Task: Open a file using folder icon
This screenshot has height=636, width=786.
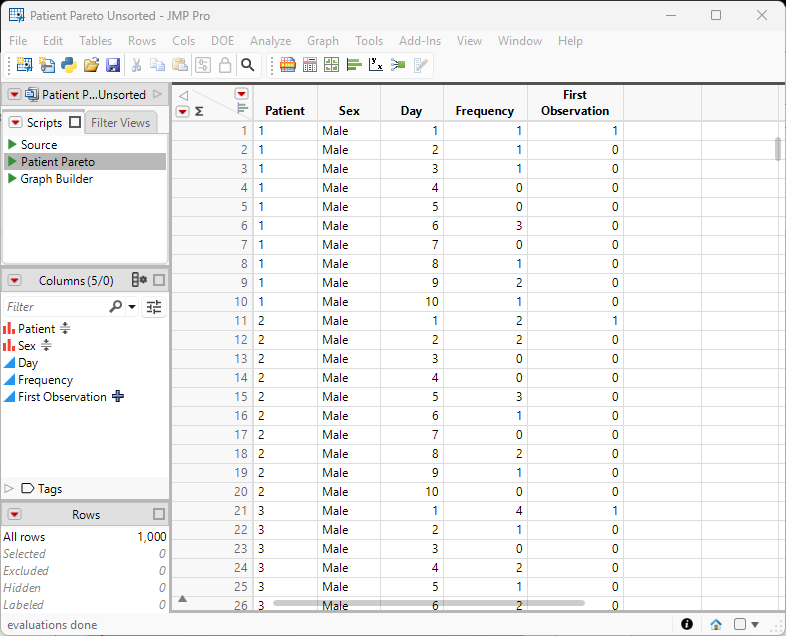Action: 91,65
